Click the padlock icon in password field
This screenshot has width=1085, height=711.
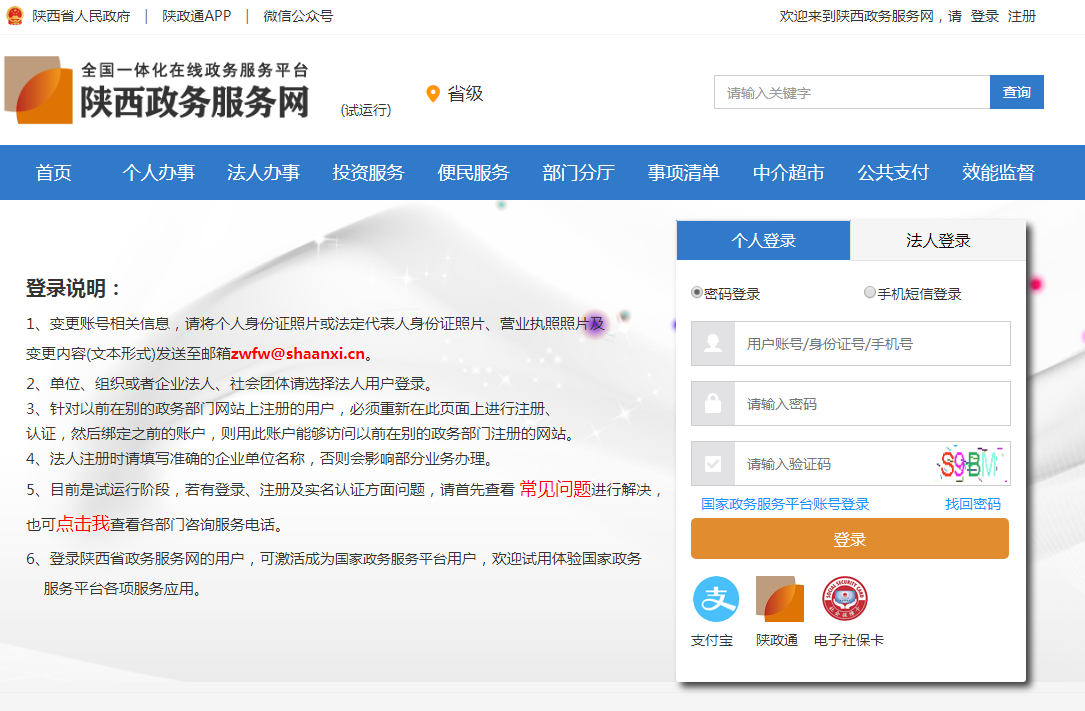tap(713, 403)
